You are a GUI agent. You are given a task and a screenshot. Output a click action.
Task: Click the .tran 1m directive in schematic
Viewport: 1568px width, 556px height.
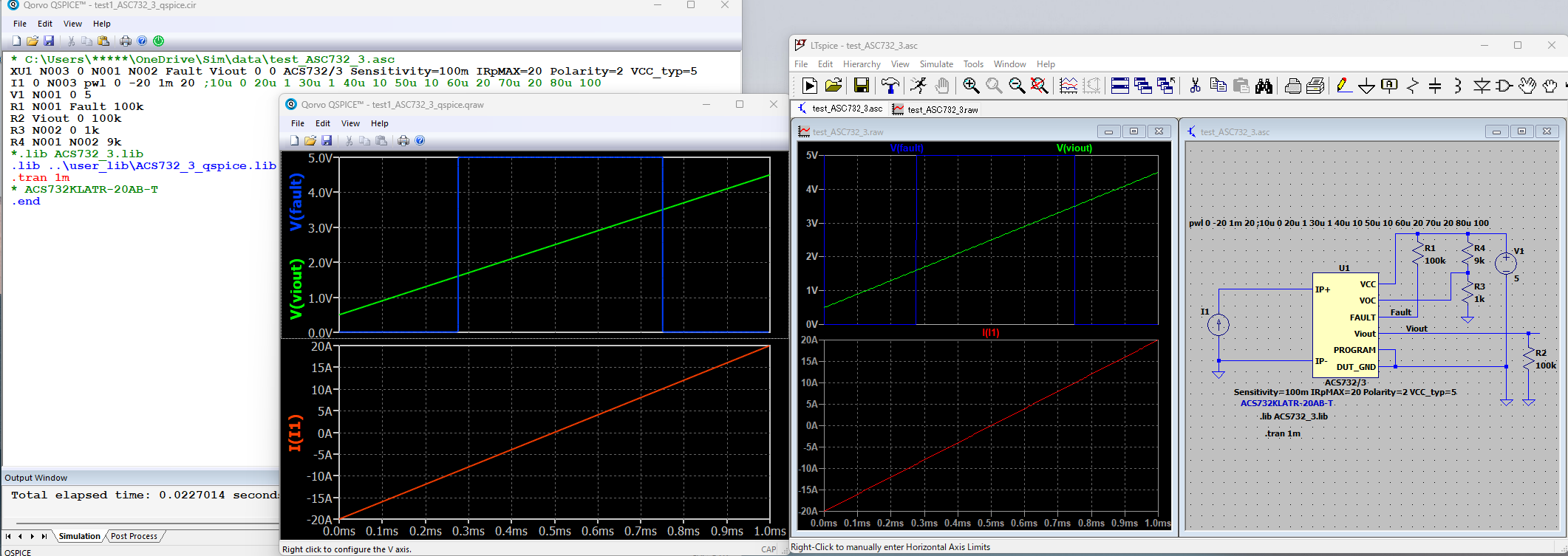coord(1282,433)
